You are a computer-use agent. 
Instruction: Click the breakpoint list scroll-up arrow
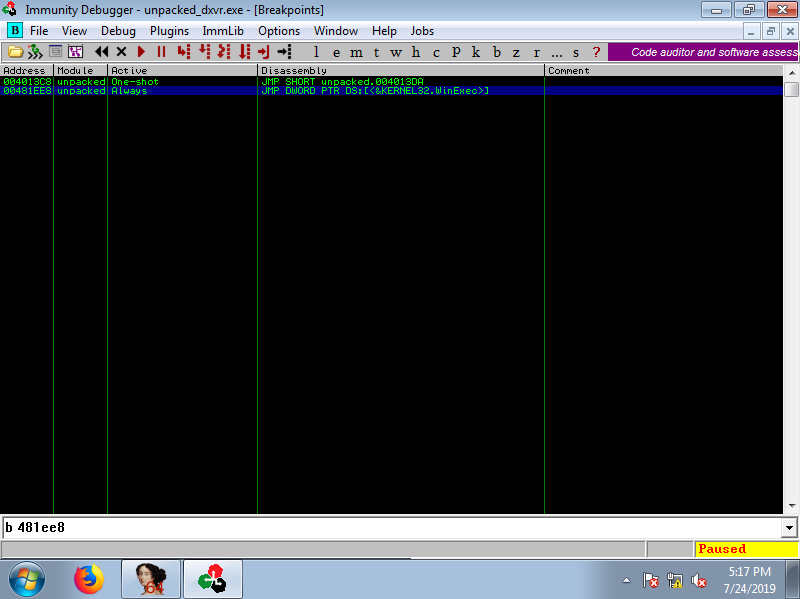click(791, 72)
